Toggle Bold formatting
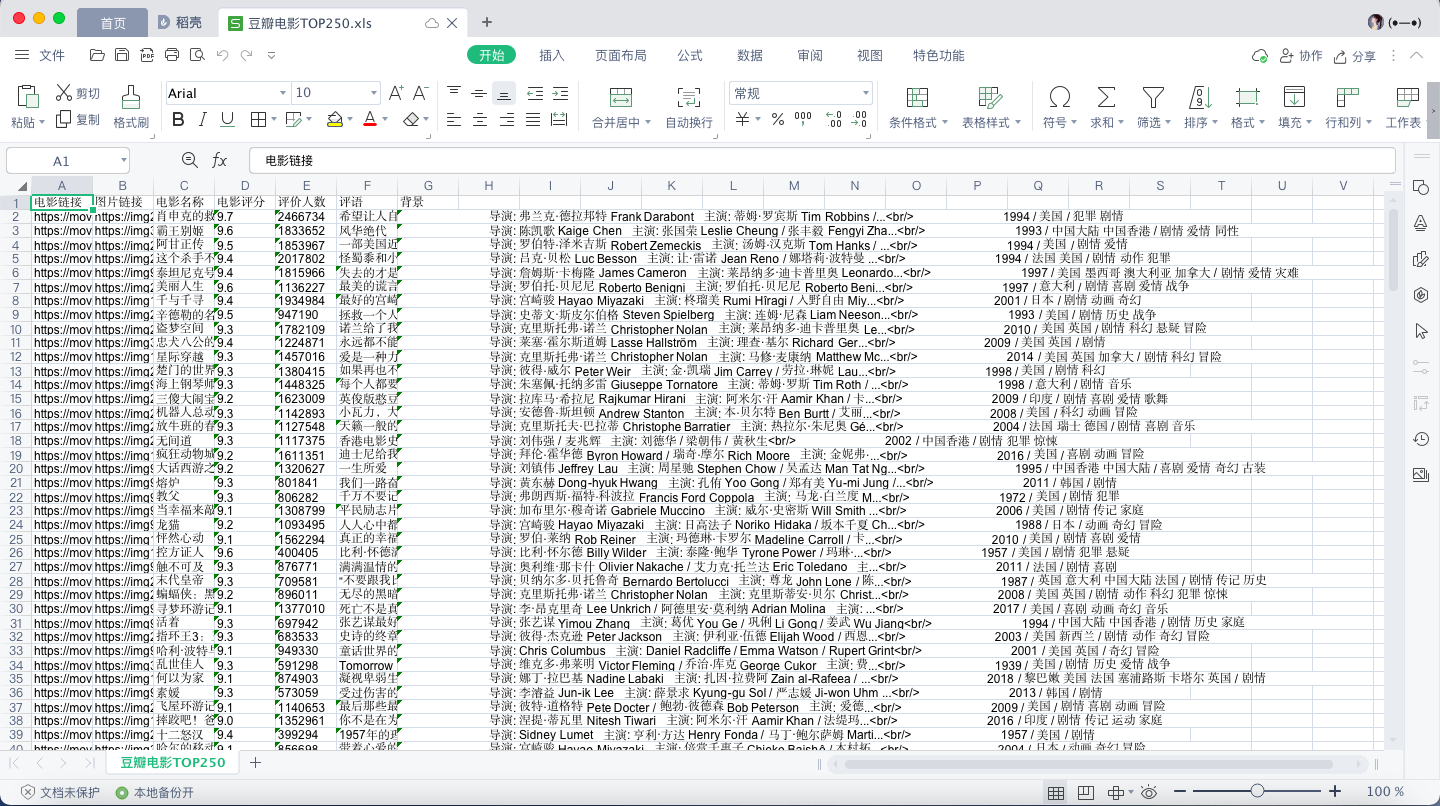The width and height of the screenshot is (1440, 806). (x=178, y=119)
